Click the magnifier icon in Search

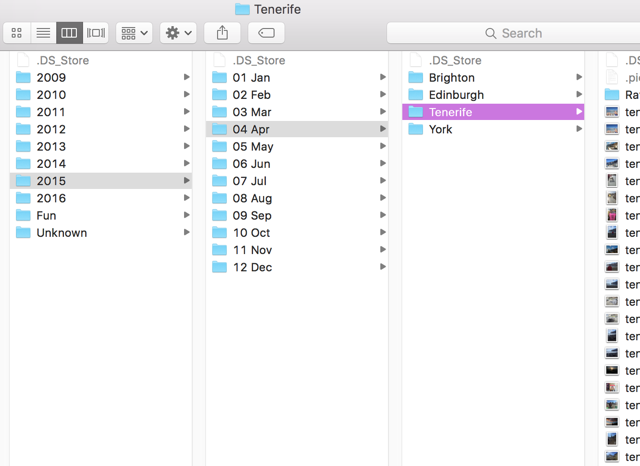pos(491,33)
